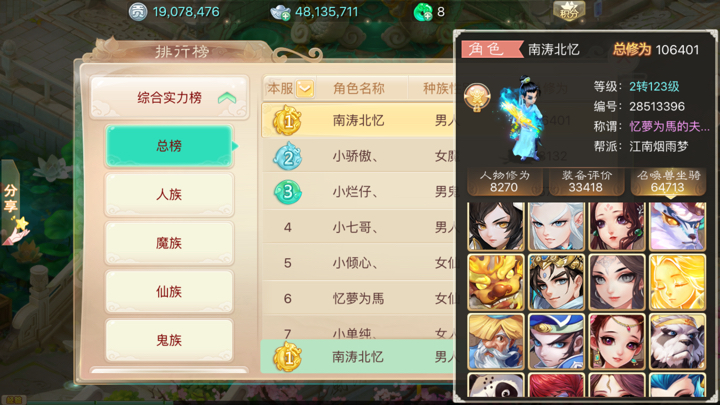Open the 本服 server dropdown arrow
The image size is (720, 405).
[305, 88]
